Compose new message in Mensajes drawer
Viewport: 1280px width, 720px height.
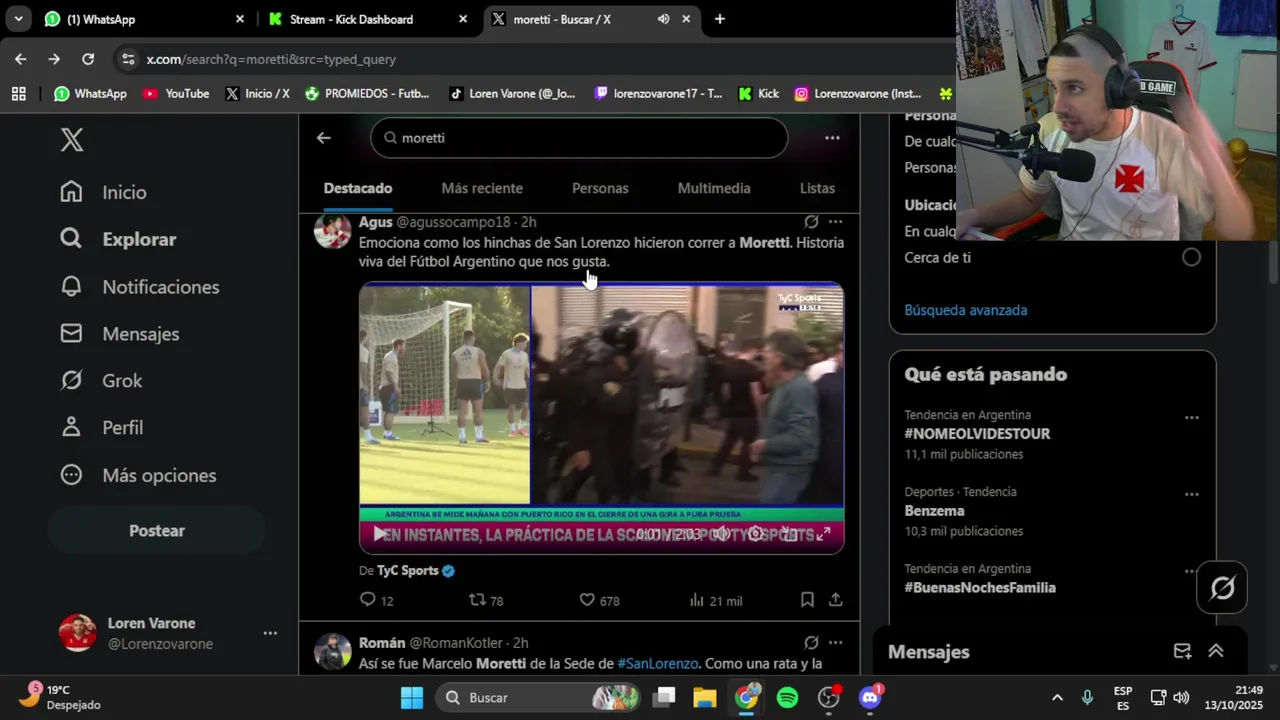(x=1182, y=651)
